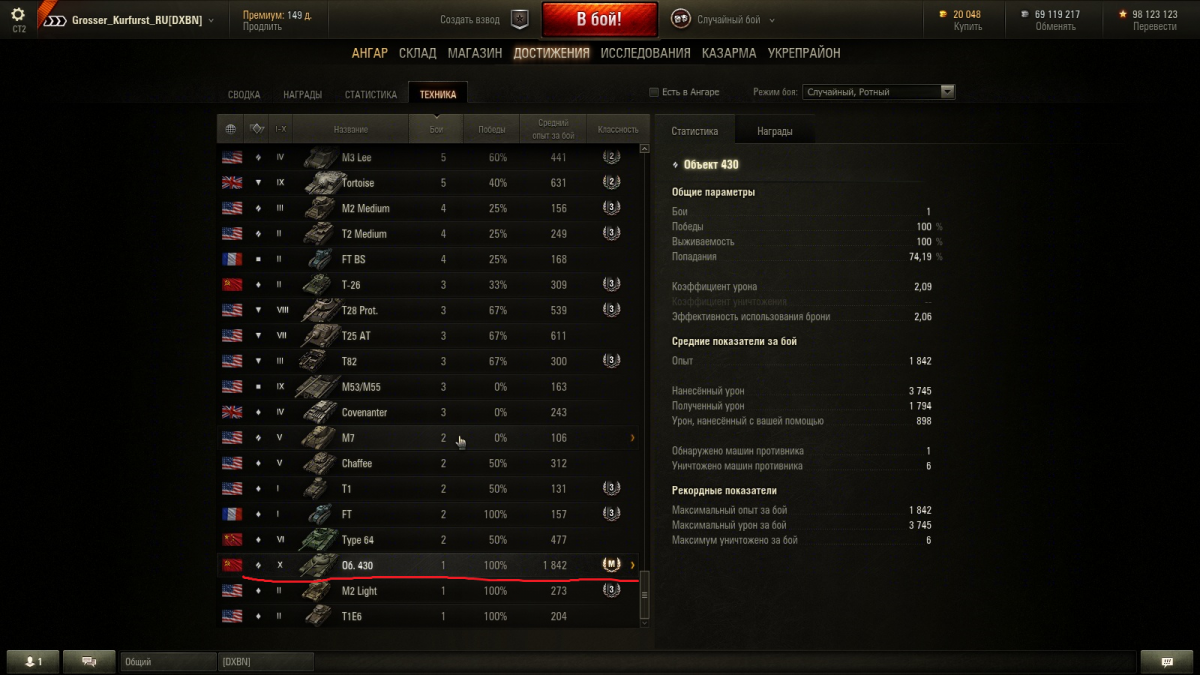
Task: Click the free experience star icon
Action: 1123,14
